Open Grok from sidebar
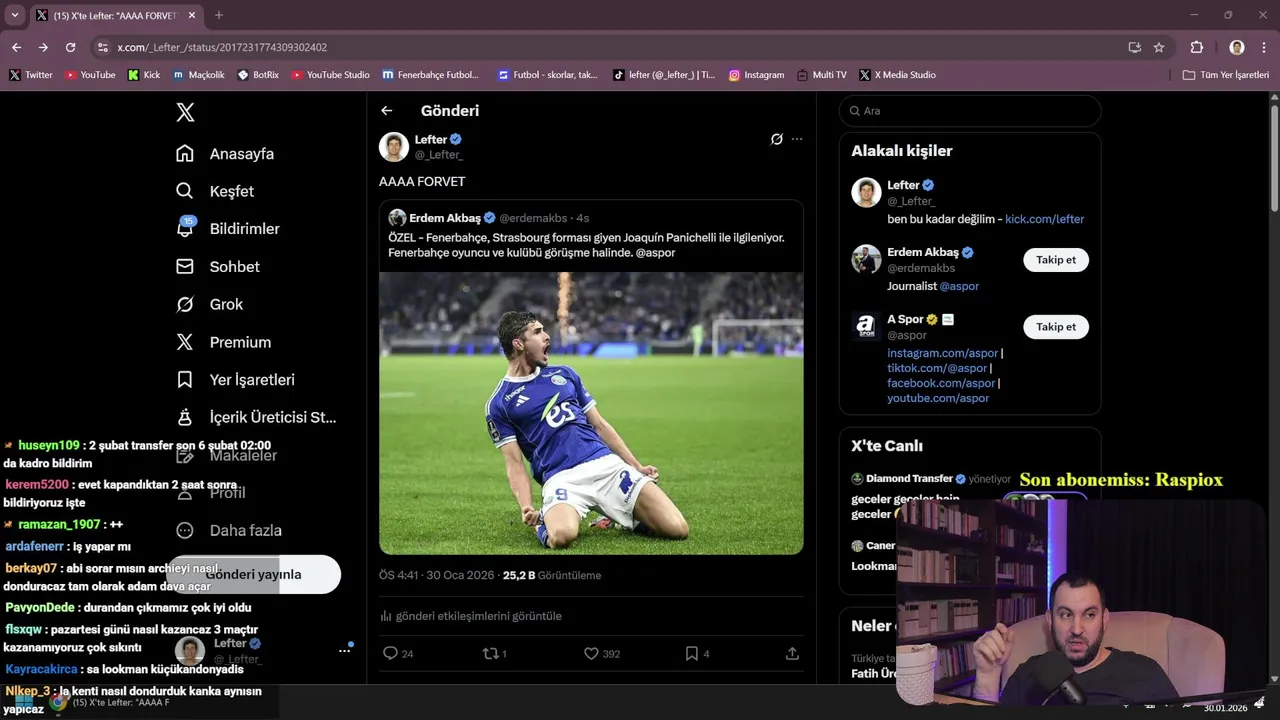This screenshot has height=720, width=1280. click(209, 304)
